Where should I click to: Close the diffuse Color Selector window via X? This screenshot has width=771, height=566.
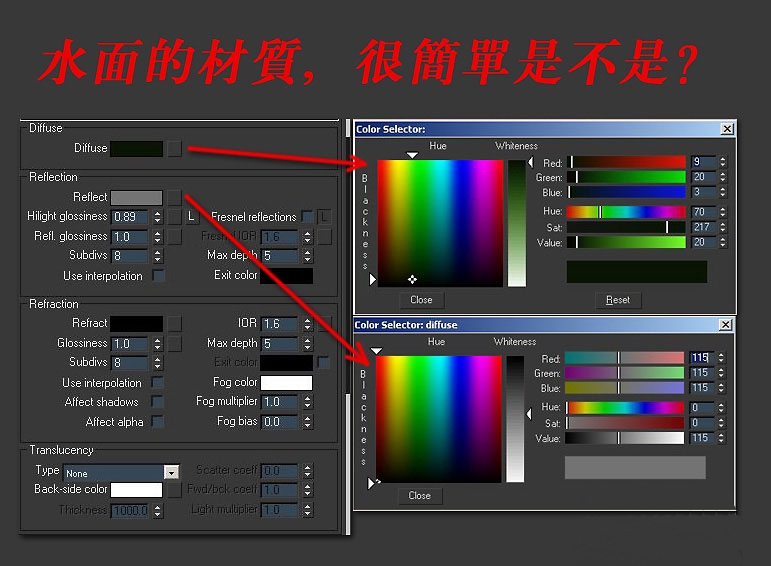point(725,325)
